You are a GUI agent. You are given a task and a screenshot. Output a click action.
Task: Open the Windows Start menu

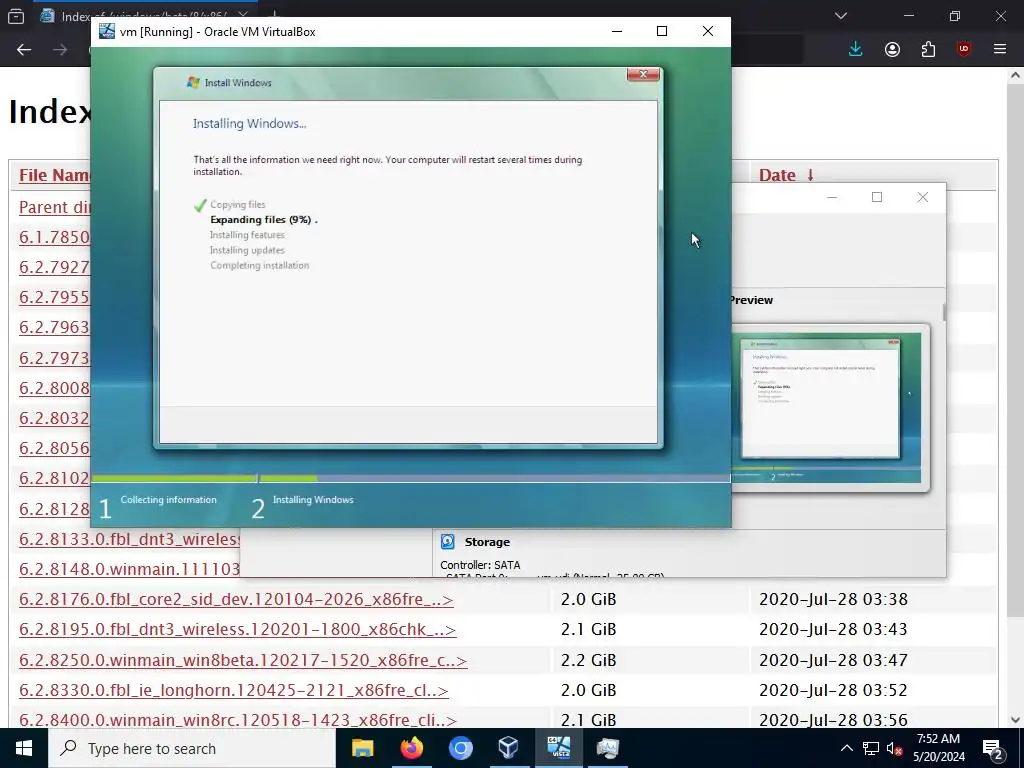(x=24, y=748)
